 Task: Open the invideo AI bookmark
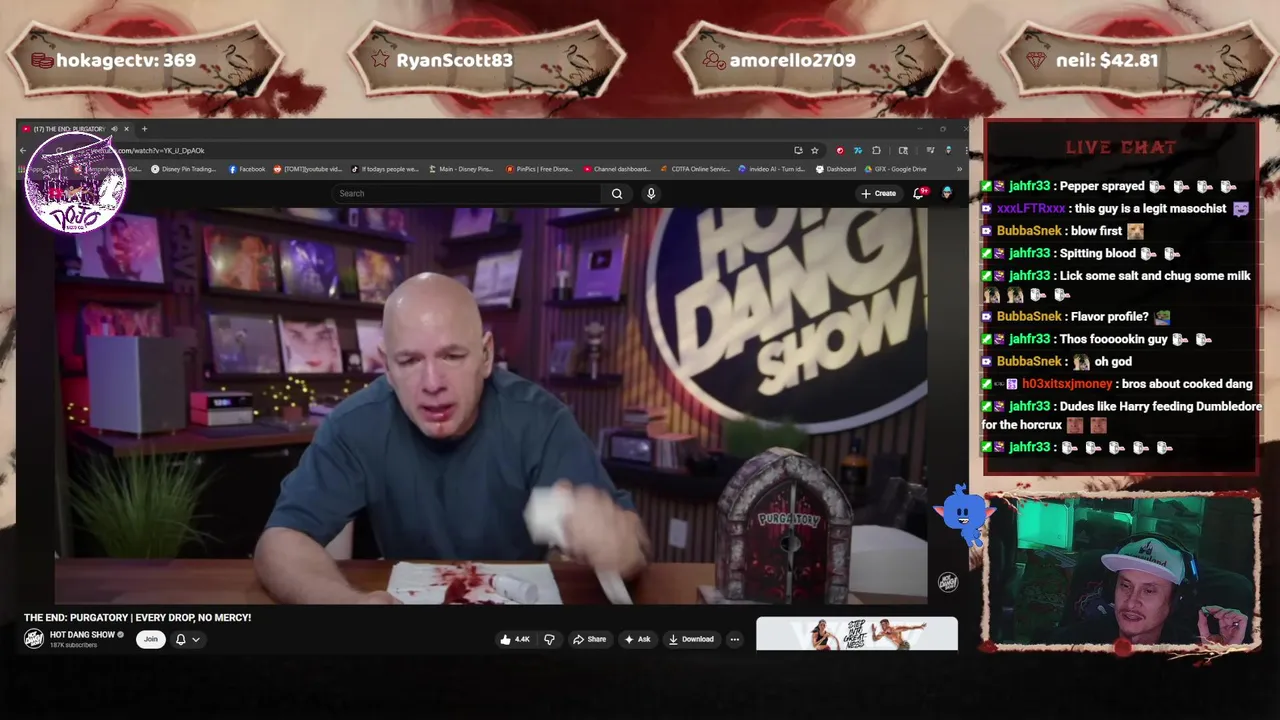773,169
